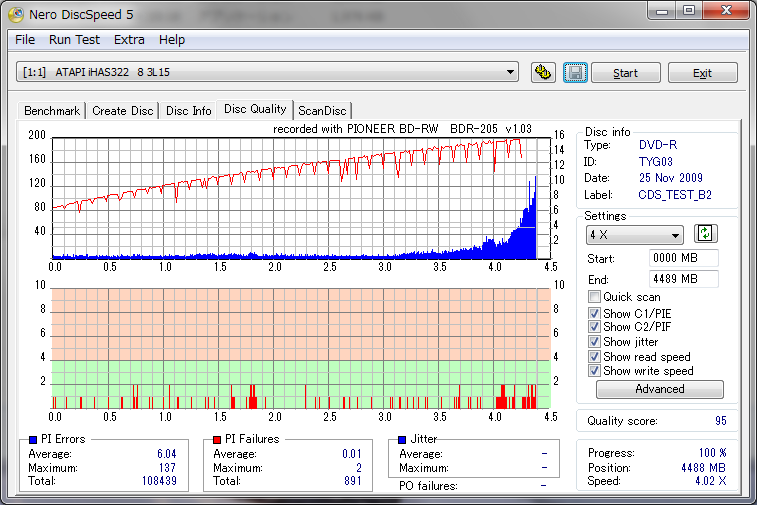Screen dimensions: 757x505
Task: Click the Speed value 4.02 X
Action: click(711, 481)
